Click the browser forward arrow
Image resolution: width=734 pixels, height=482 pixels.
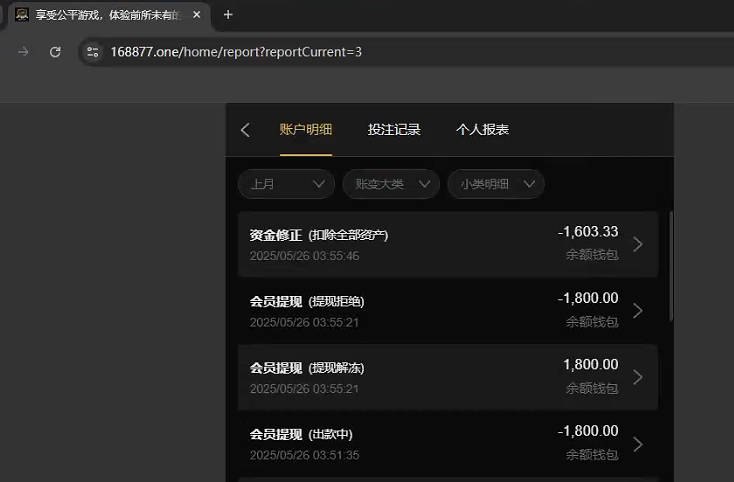[23, 52]
